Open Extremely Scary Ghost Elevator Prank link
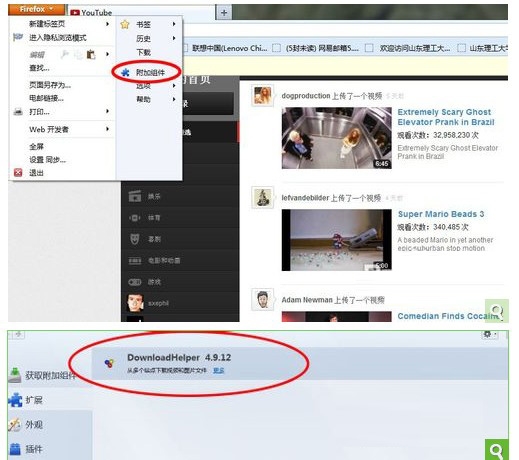Screen dimensions: 519x460 (x=446, y=117)
